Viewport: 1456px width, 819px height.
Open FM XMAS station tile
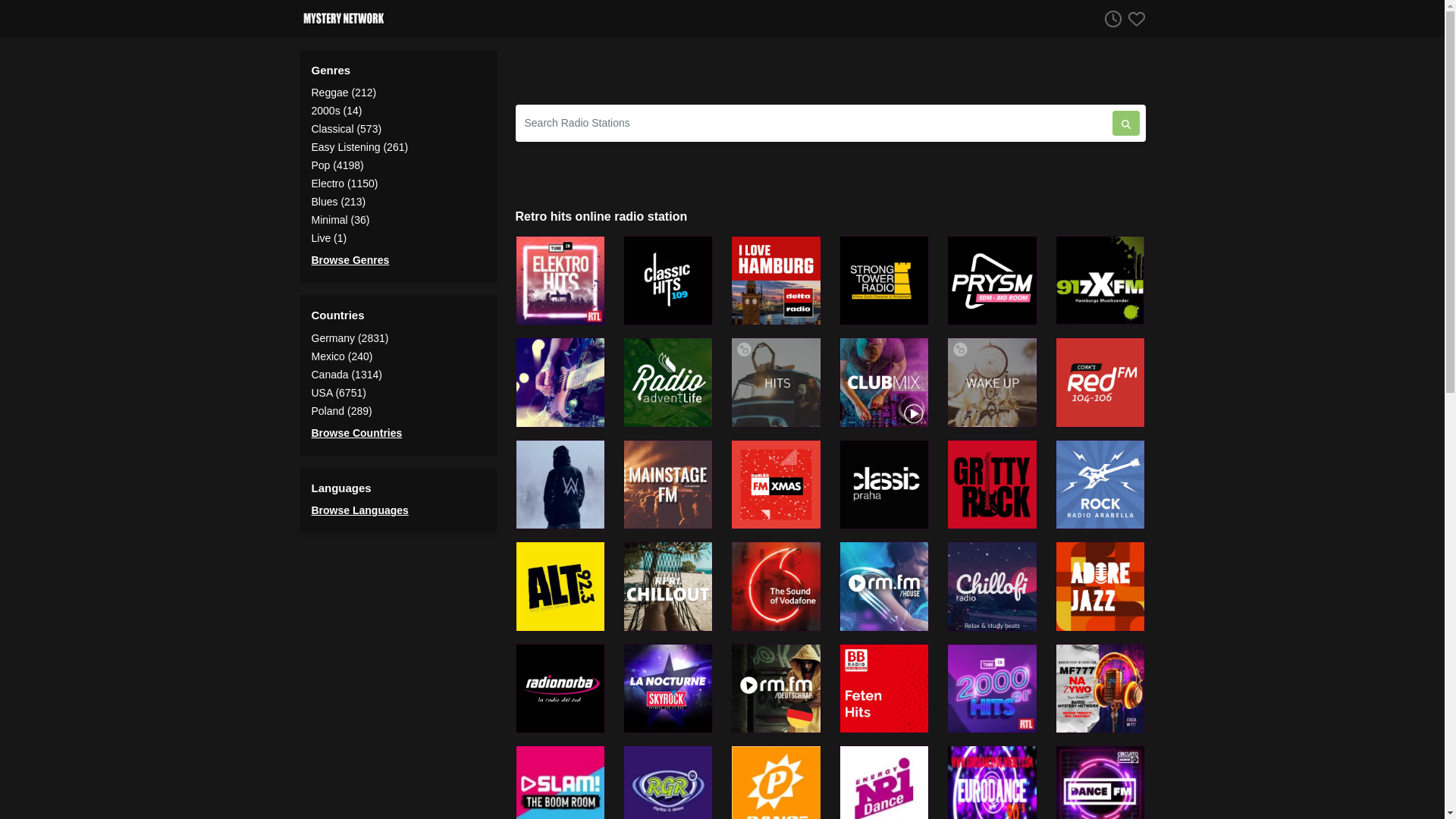tap(776, 485)
